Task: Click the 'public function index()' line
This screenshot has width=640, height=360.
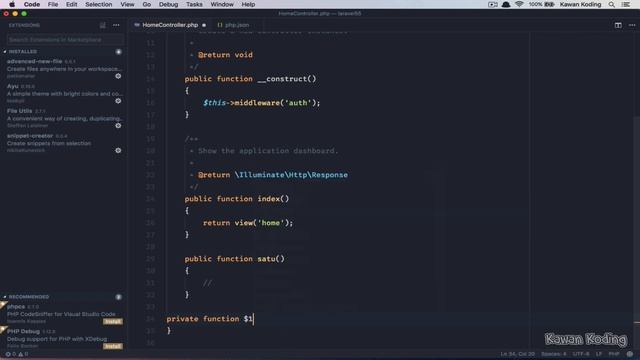Action: pos(237,199)
